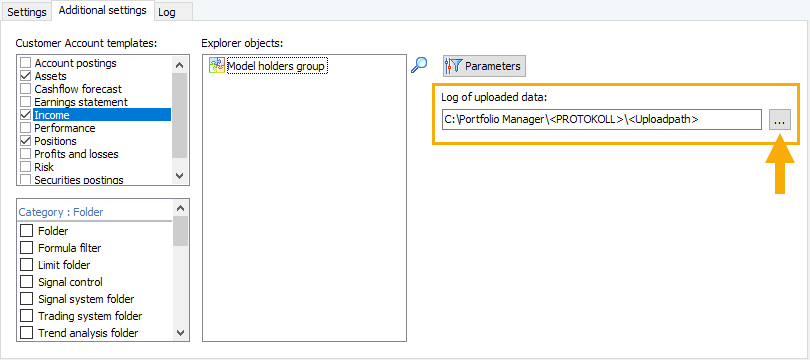Toggle the Positions checkbox off
Image resolution: width=810 pixels, height=360 pixels.
25,141
